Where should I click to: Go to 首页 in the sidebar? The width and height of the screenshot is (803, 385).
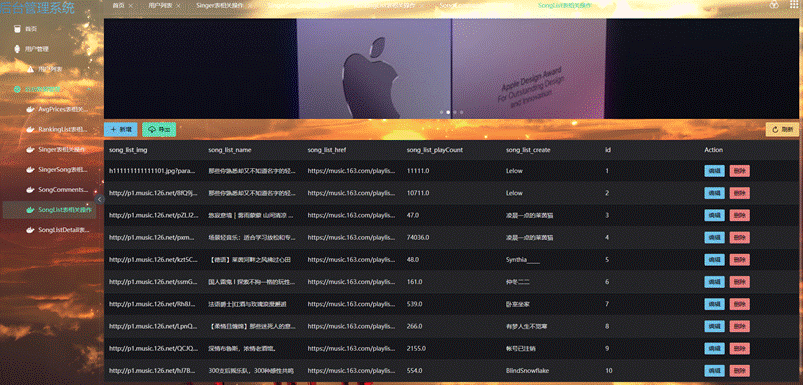tap(31, 29)
